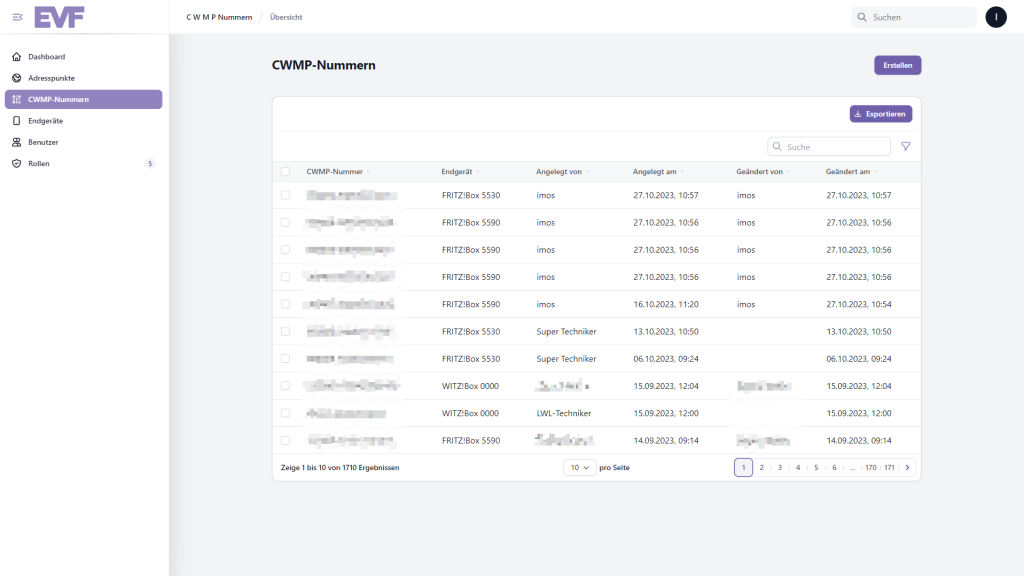Sort by Geändert von column
The width and height of the screenshot is (1024, 576).
click(x=763, y=172)
